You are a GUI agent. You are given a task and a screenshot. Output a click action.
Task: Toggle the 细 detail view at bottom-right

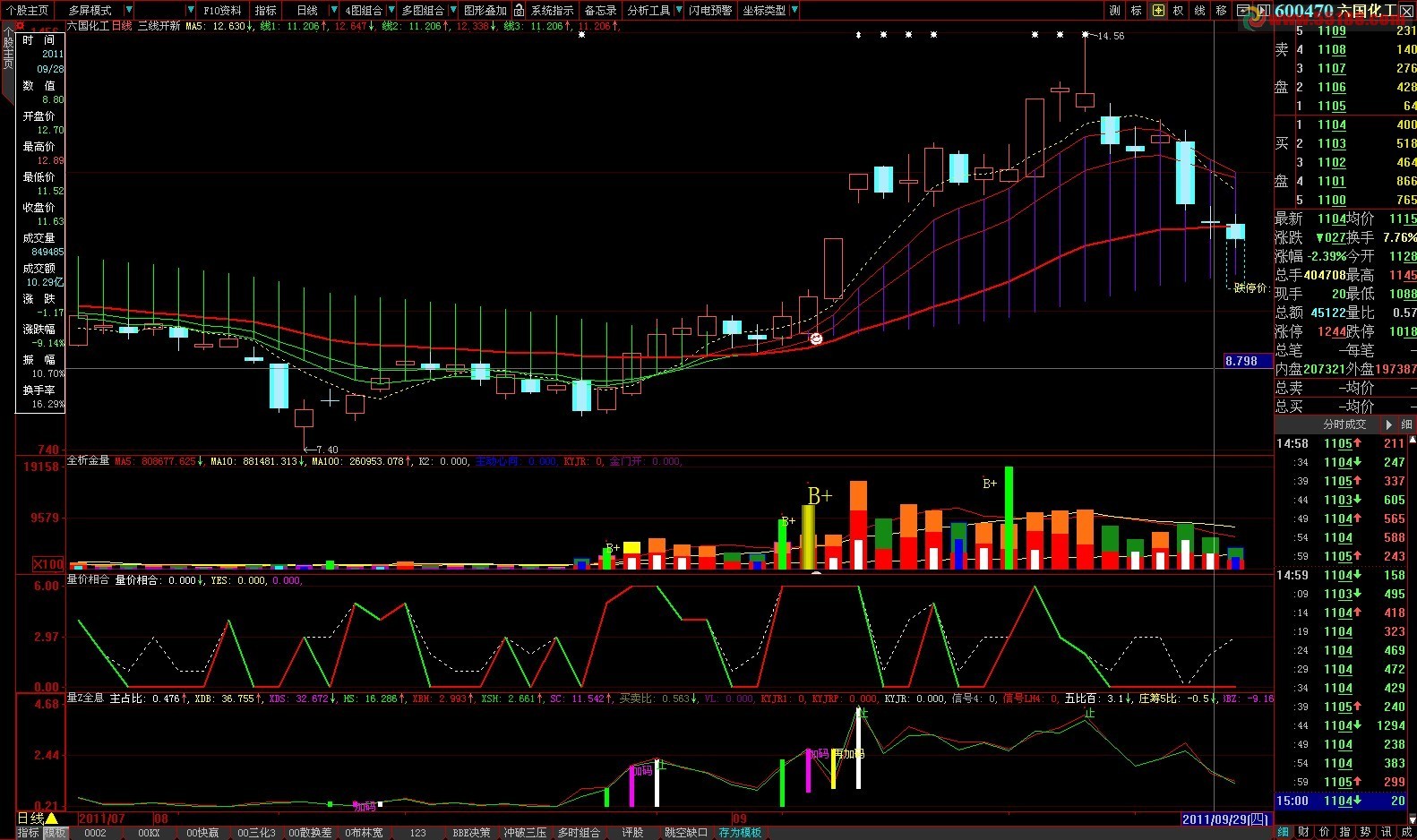tap(1283, 832)
